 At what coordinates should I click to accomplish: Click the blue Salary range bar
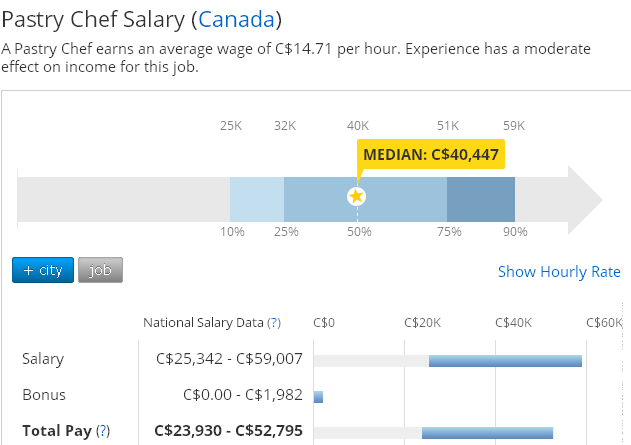point(505,360)
